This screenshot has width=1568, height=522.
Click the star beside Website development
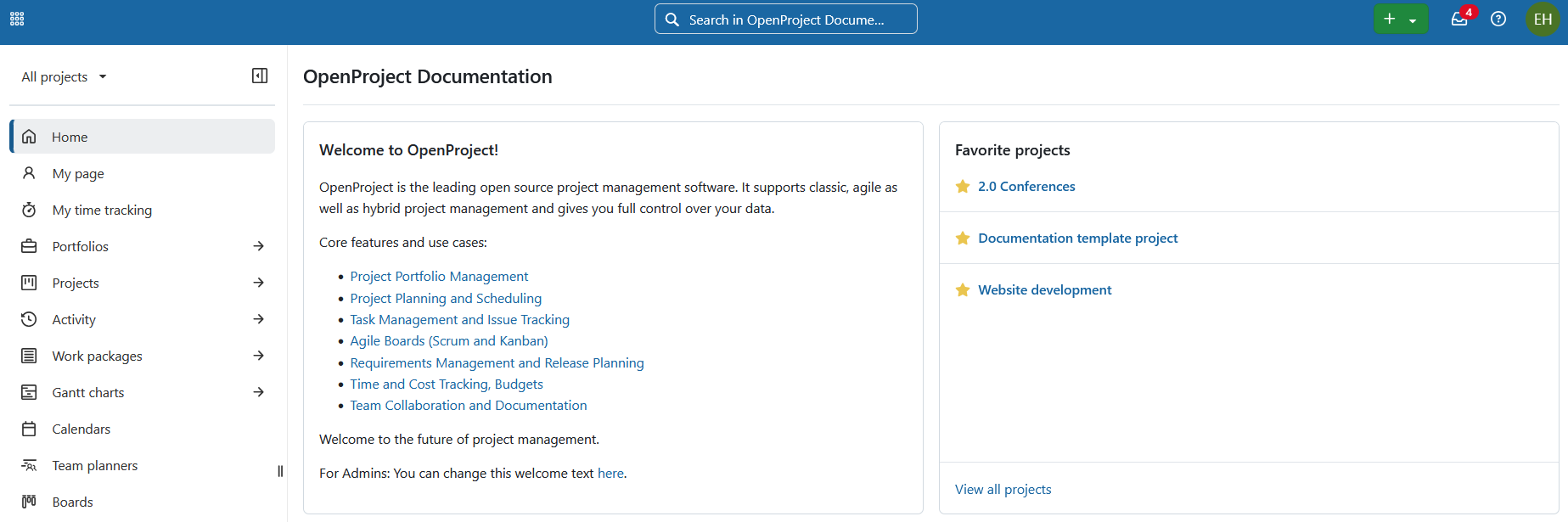963,290
